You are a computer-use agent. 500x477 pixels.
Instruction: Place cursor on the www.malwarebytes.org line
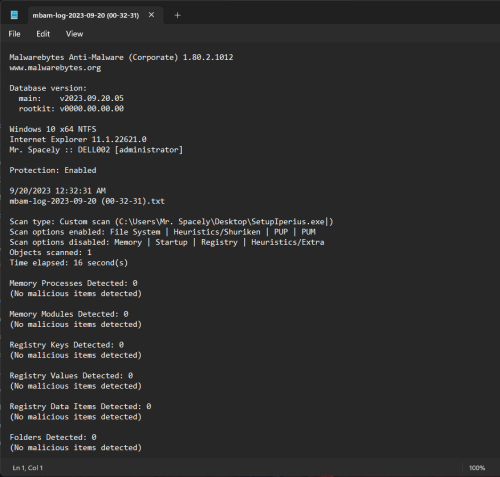tap(55, 68)
